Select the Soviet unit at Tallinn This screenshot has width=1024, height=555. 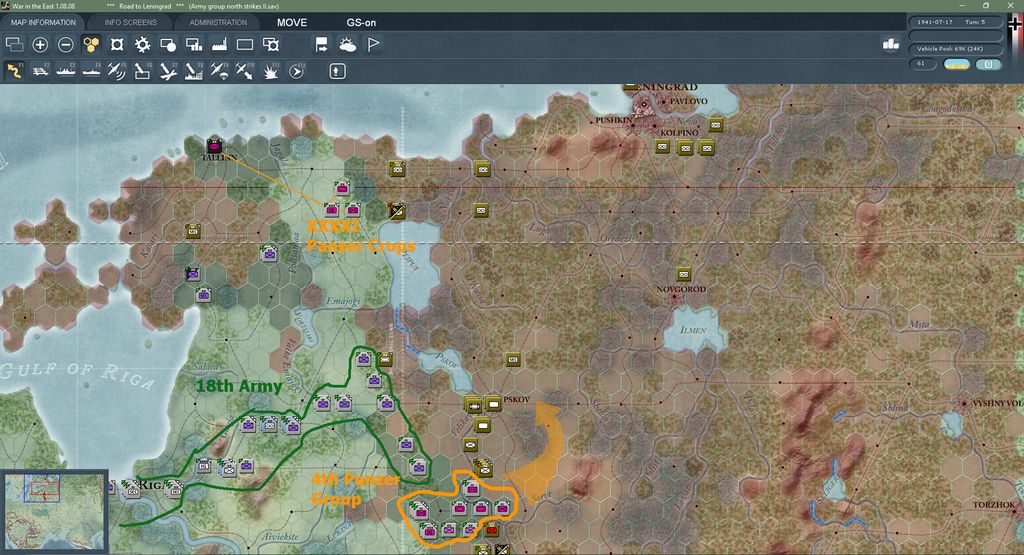click(x=214, y=145)
